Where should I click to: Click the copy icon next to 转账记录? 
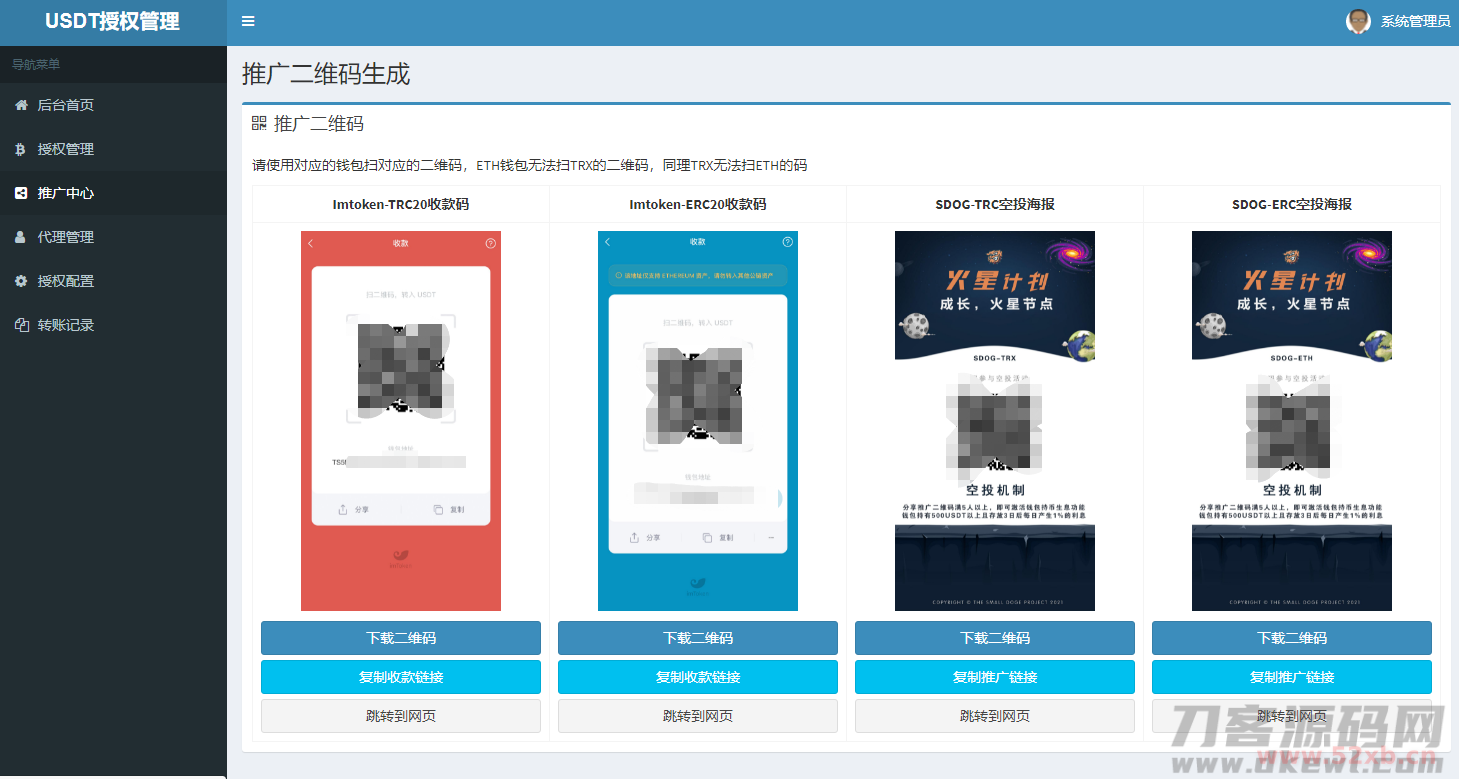(21, 325)
